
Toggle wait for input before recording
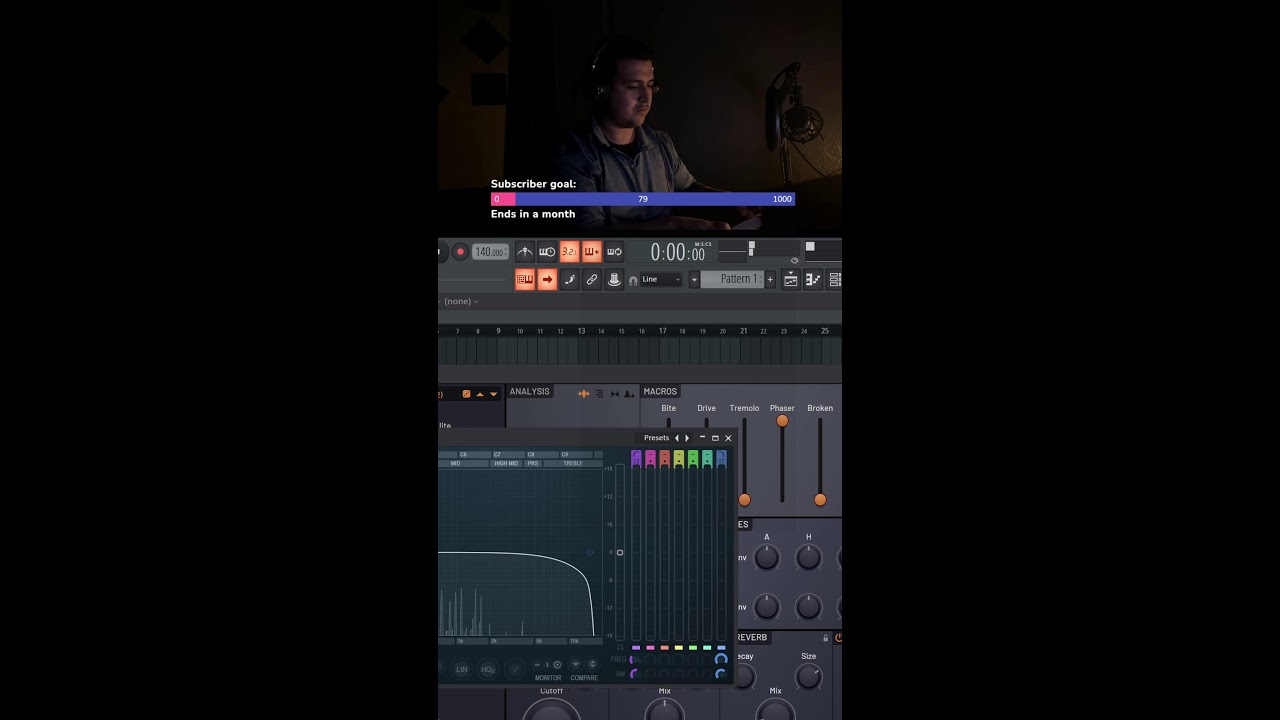point(547,252)
